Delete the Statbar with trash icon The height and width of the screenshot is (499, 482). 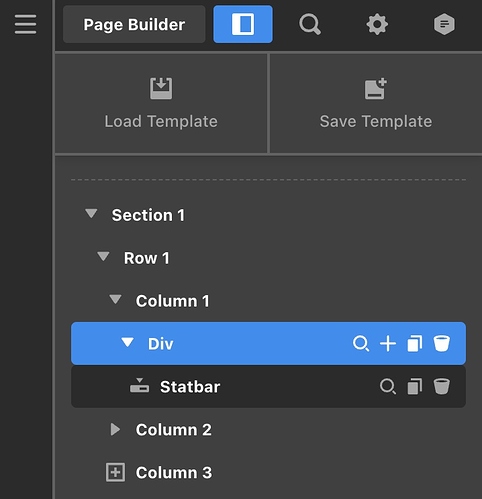[x=442, y=387]
